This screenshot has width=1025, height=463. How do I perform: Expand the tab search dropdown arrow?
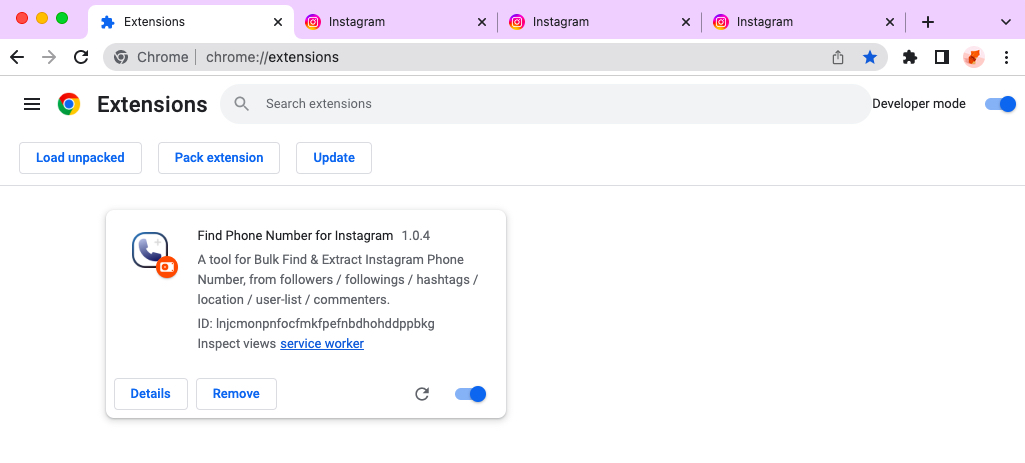[x=1005, y=21]
